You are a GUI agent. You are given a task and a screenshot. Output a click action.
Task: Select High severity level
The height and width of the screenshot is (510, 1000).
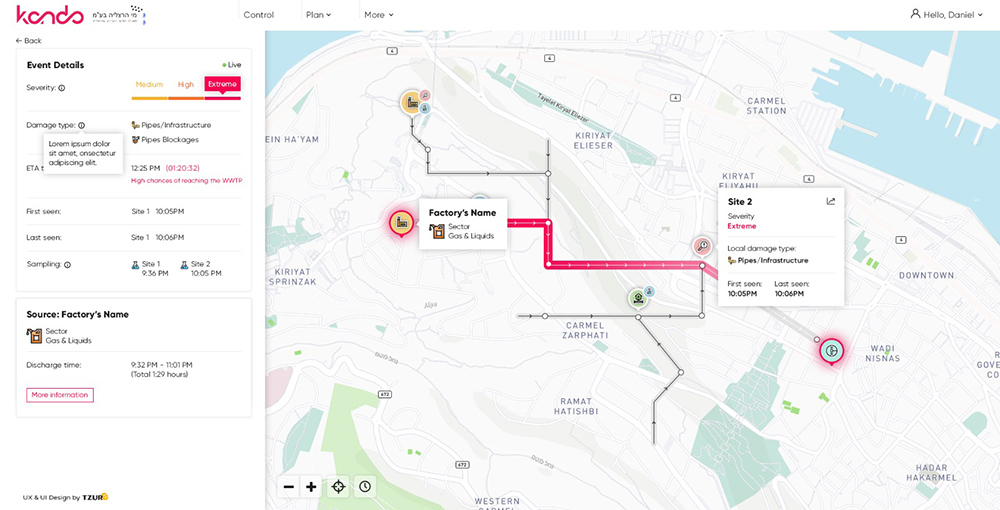pyautogui.click(x=186, y=85)
